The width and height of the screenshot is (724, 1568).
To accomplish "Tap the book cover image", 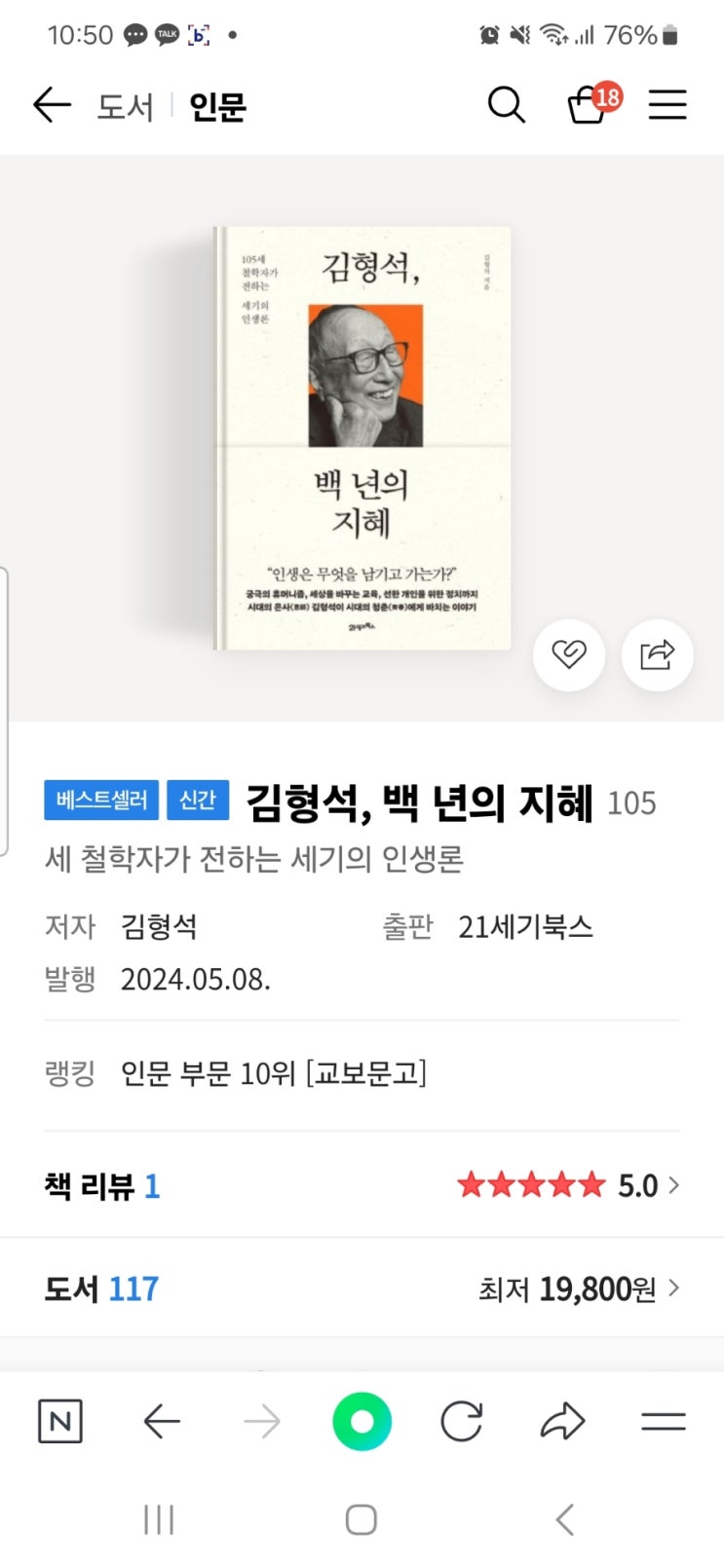I will pos(362,438).
